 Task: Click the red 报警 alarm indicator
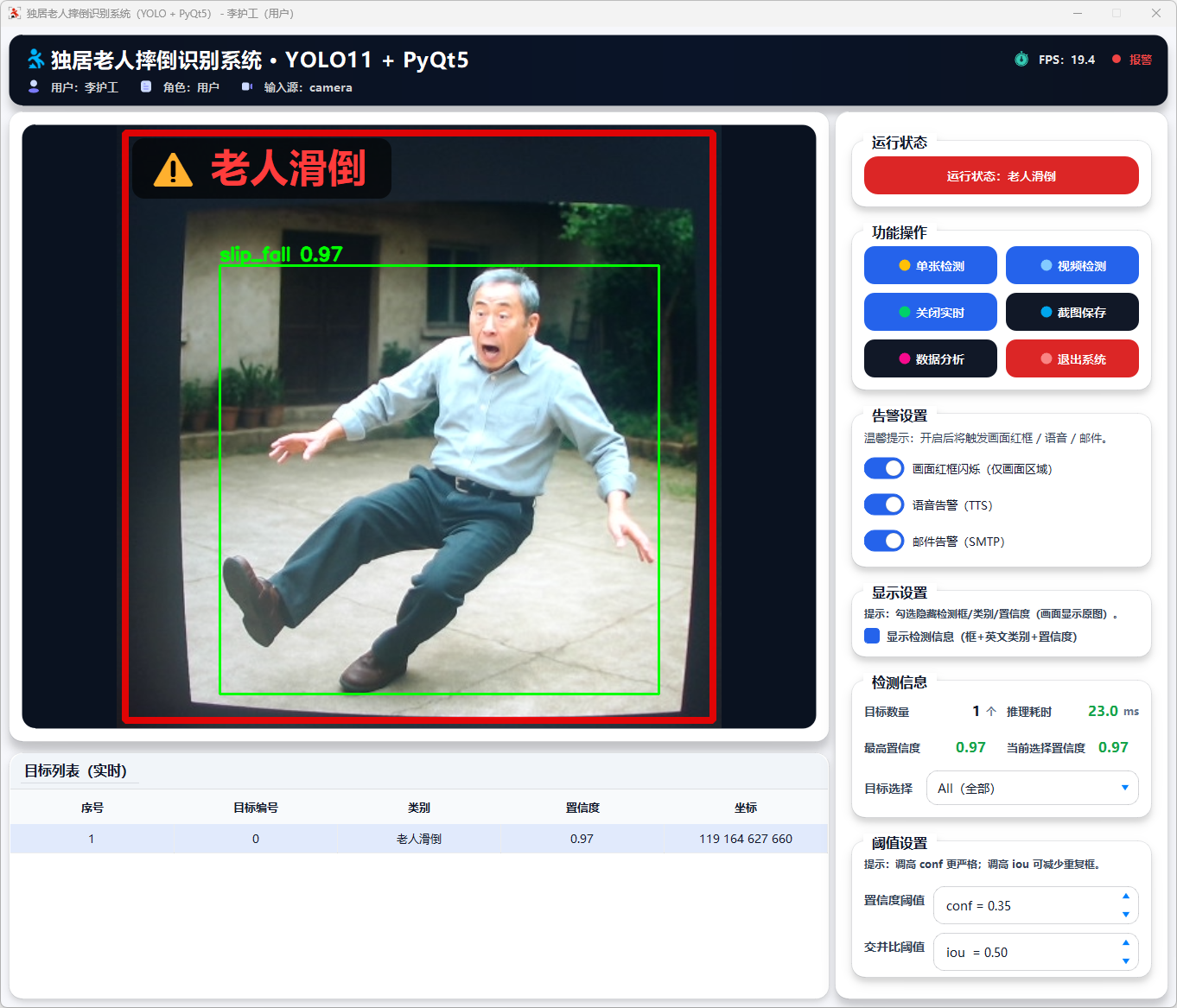coord(1131,60)
